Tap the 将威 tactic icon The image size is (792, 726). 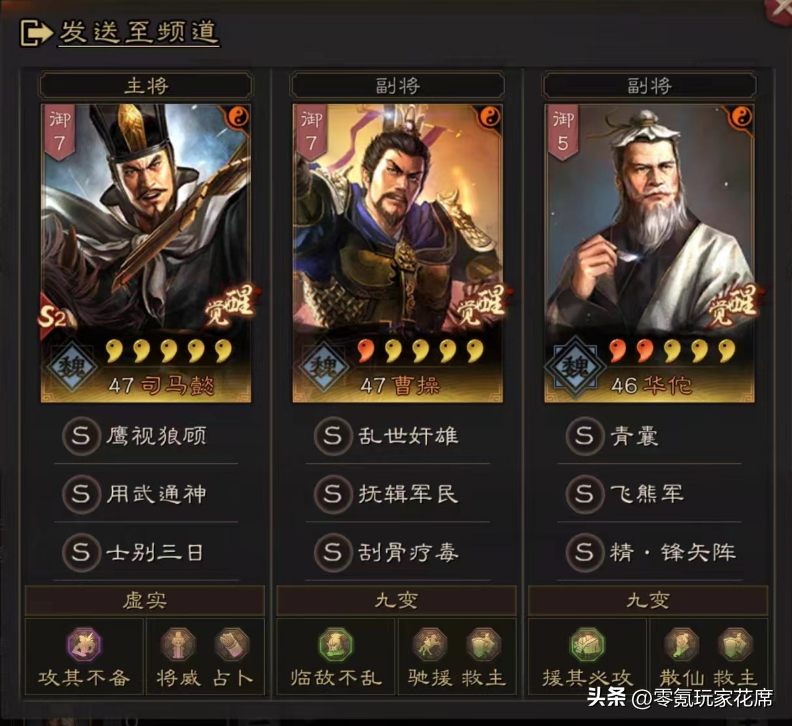(x=177, y=644)
